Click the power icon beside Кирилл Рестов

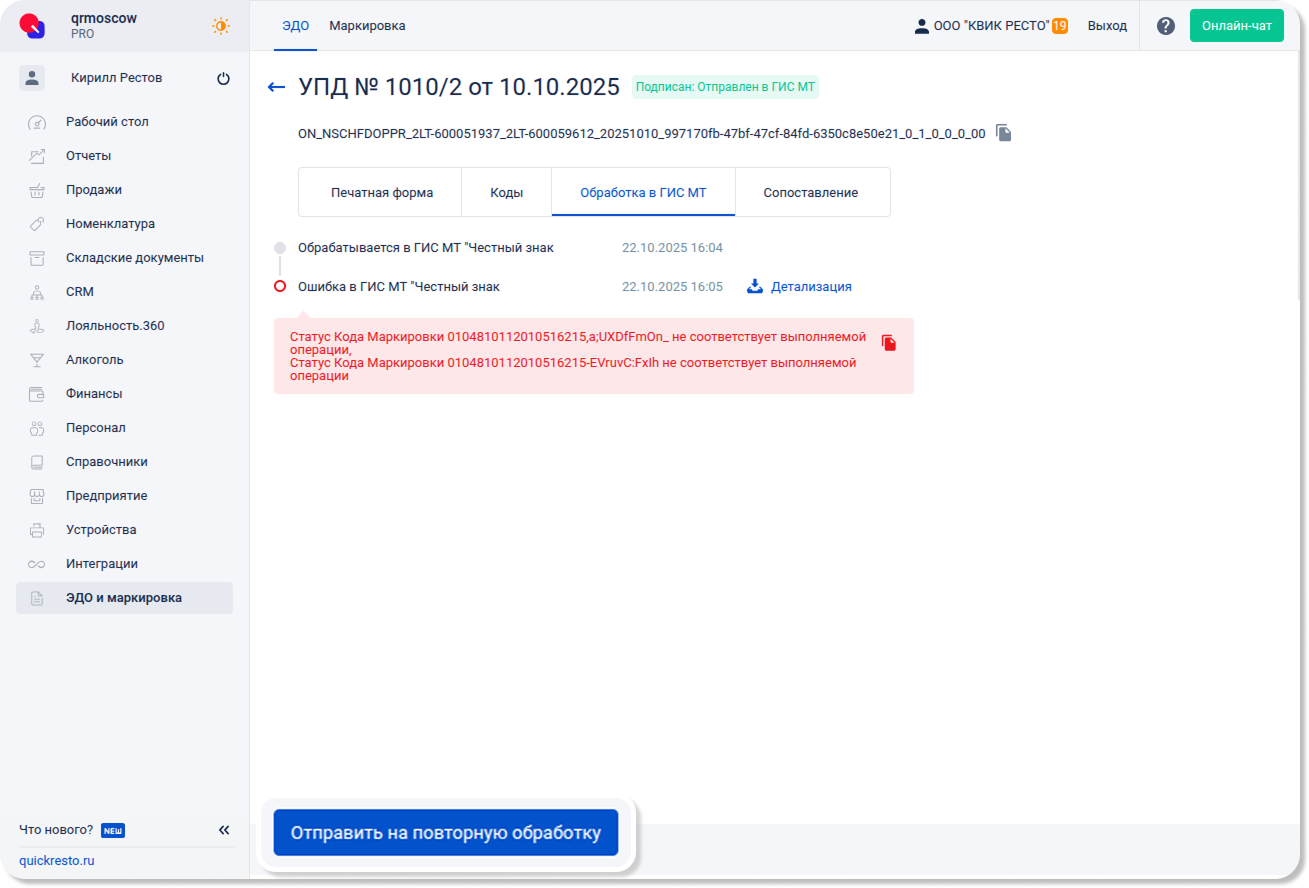[223, 79]
